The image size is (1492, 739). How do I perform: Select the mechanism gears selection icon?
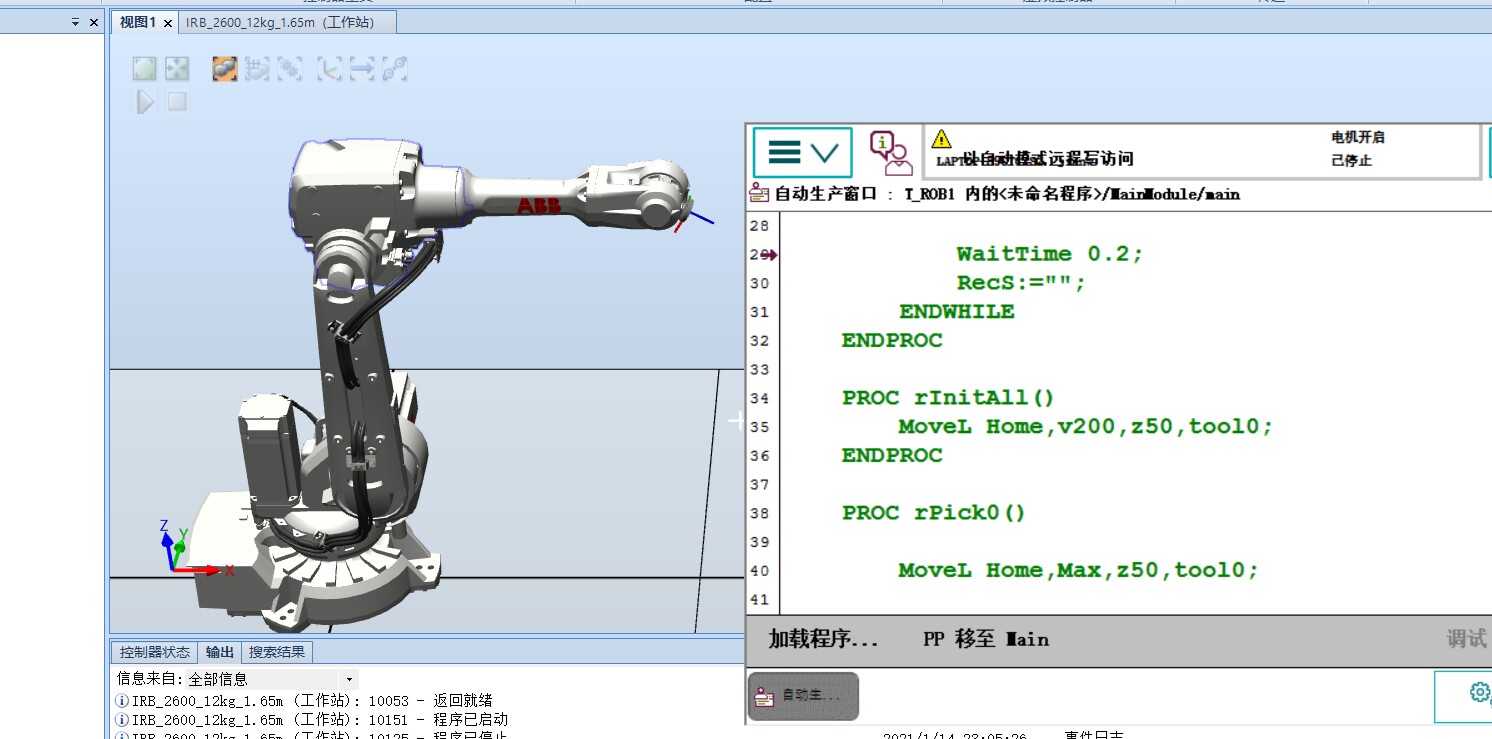click(289, 68)
